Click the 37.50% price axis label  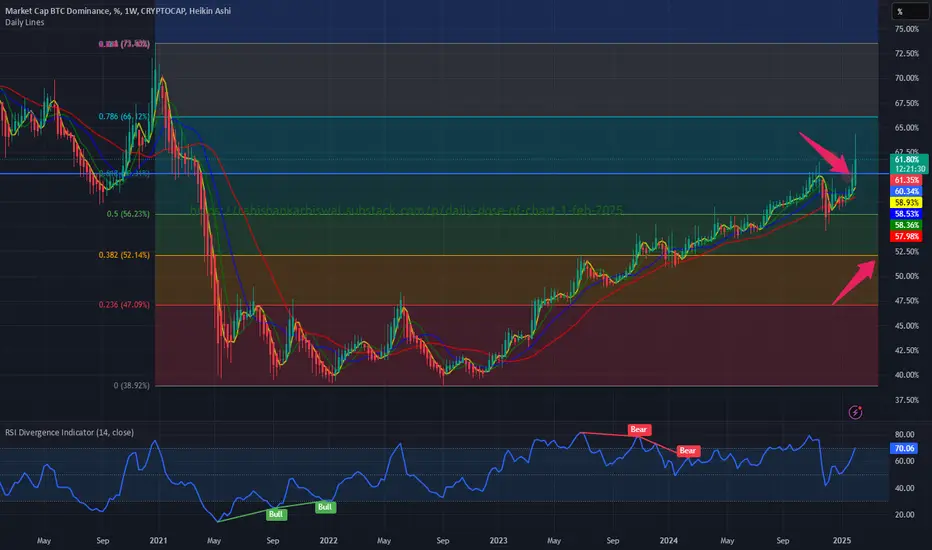pos(907,400)
